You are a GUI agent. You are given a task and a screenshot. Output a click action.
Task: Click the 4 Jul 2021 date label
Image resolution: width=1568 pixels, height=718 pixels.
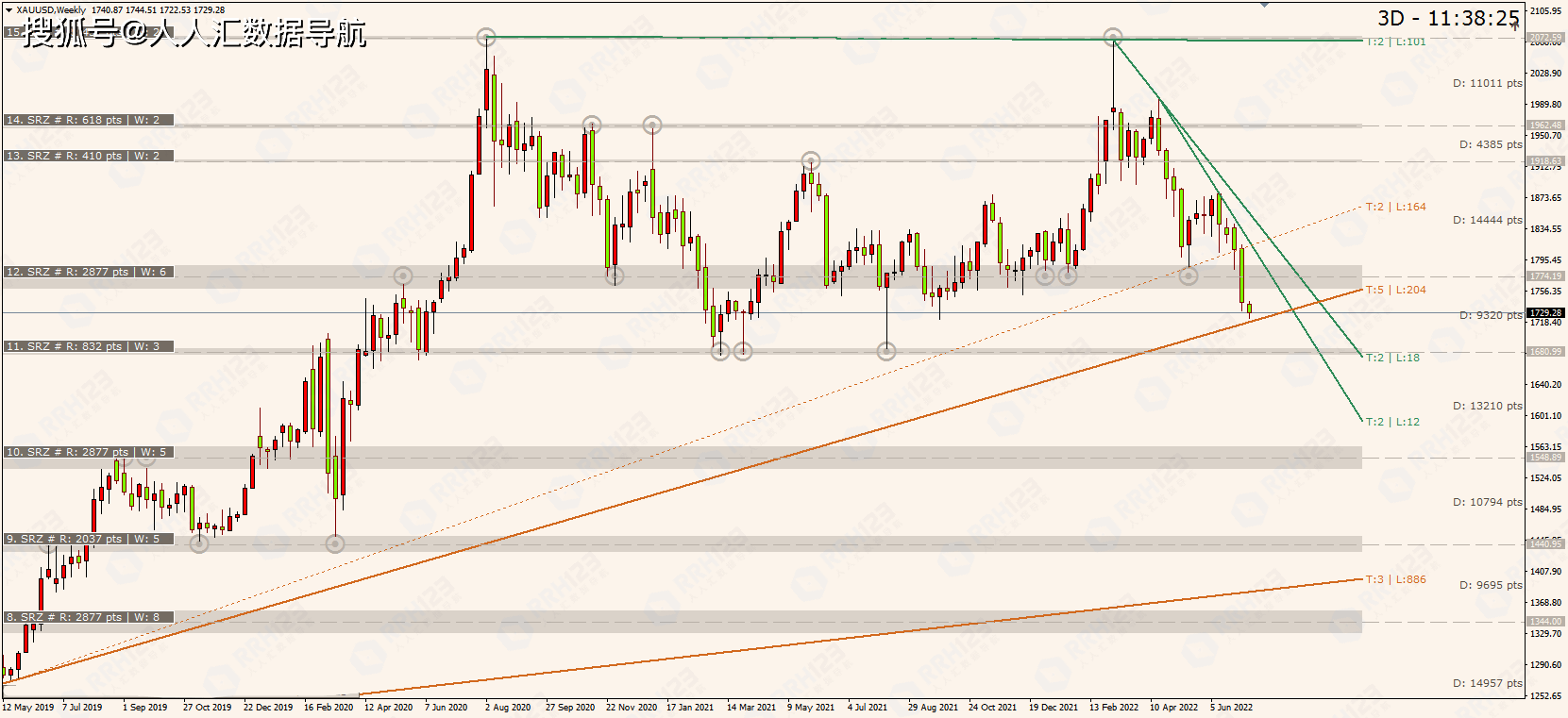pos(868,708)
